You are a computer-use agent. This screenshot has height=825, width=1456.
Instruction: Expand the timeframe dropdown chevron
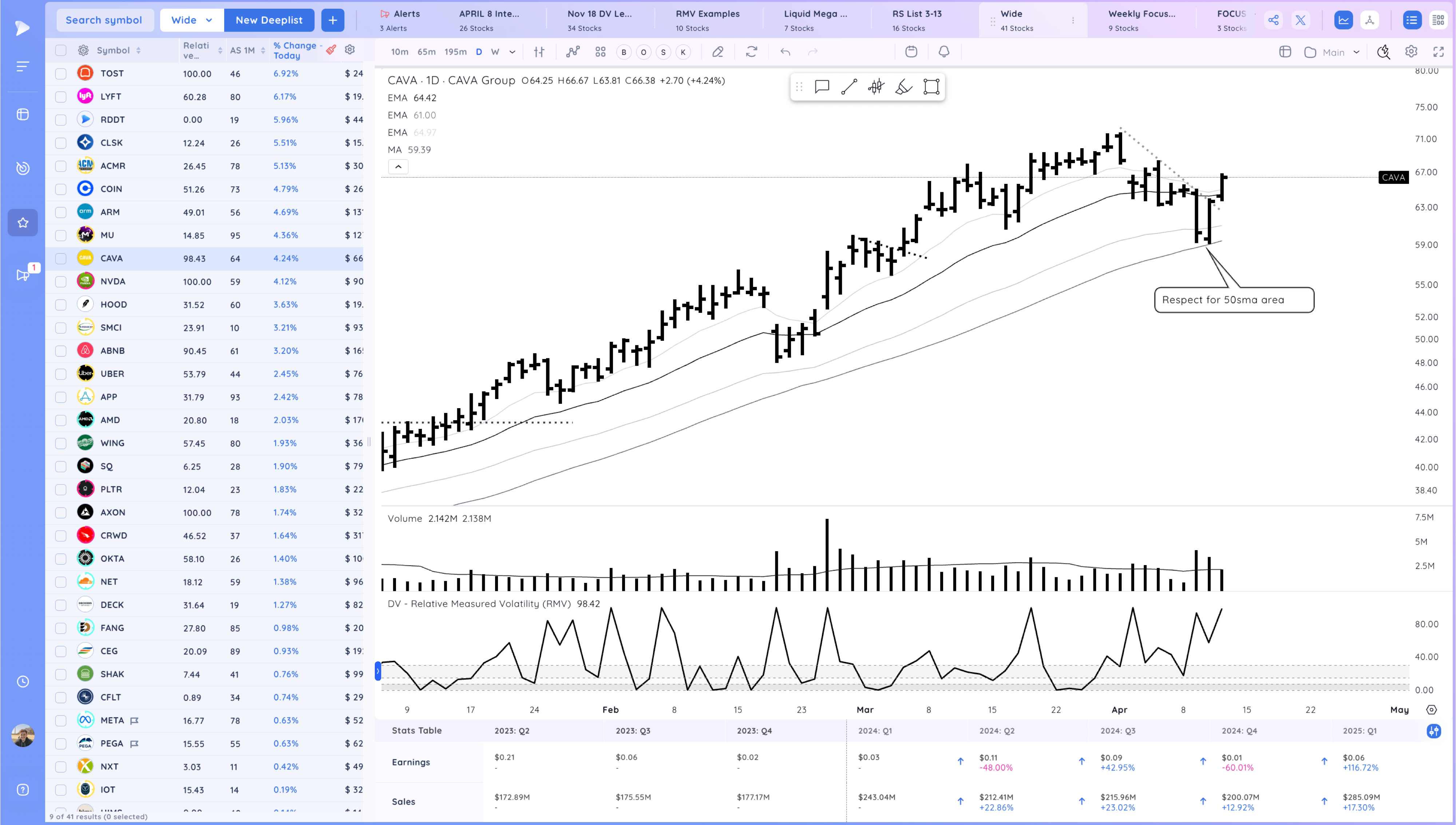[x=512, y=52]
